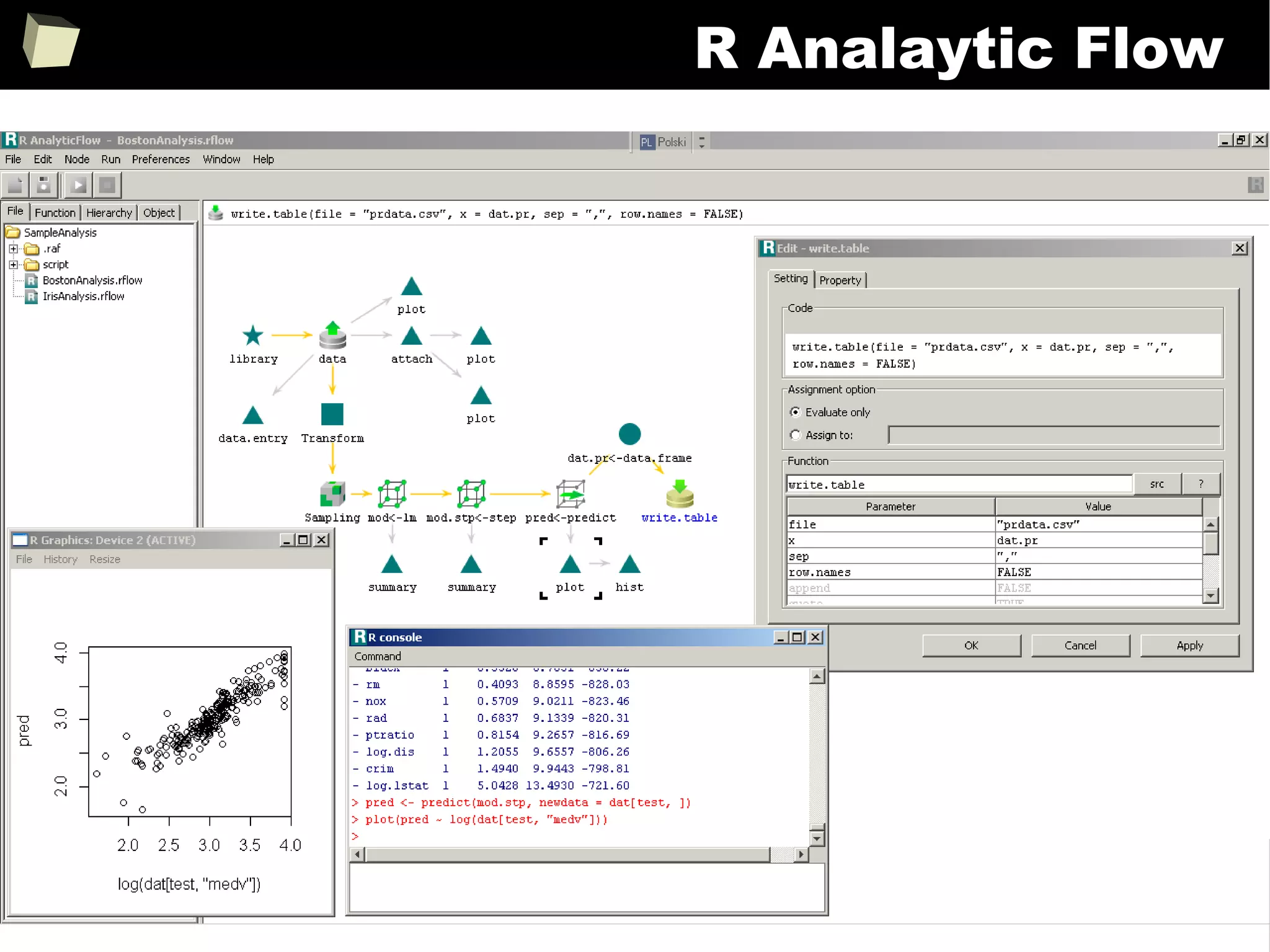Screen dimensions: 1270x952
Task: Switch to the Hierarchy tab
Action: click(109, 213)
